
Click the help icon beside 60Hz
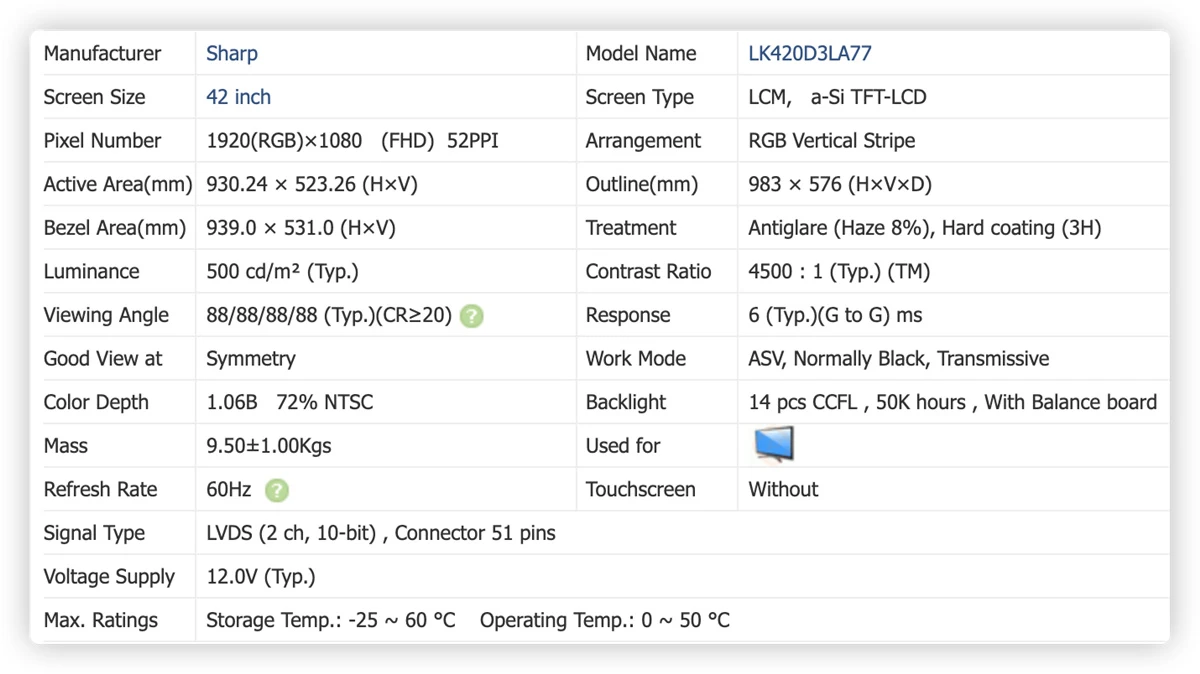point(277,490)
